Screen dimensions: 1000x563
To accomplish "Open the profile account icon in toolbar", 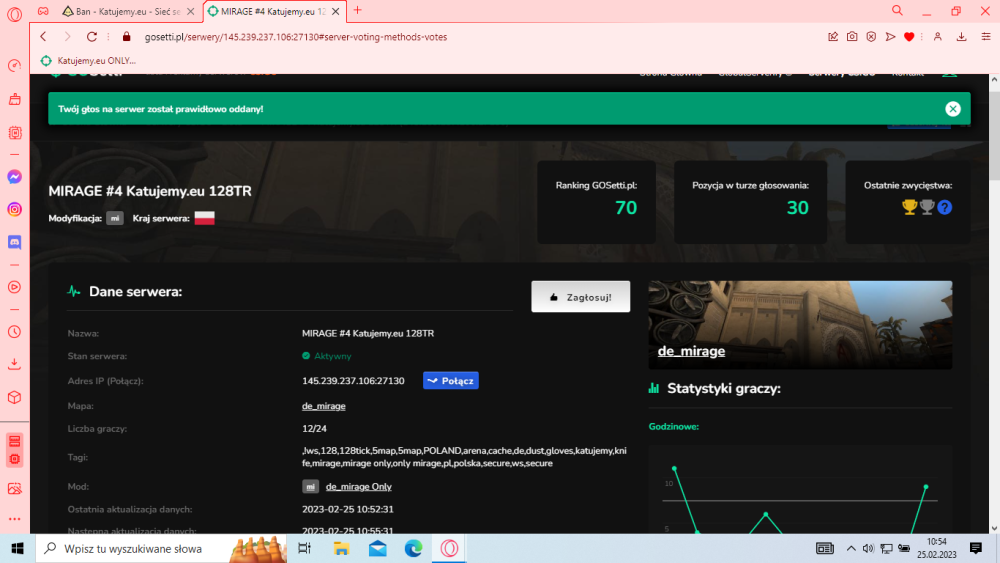I will (x=938, y=37).
